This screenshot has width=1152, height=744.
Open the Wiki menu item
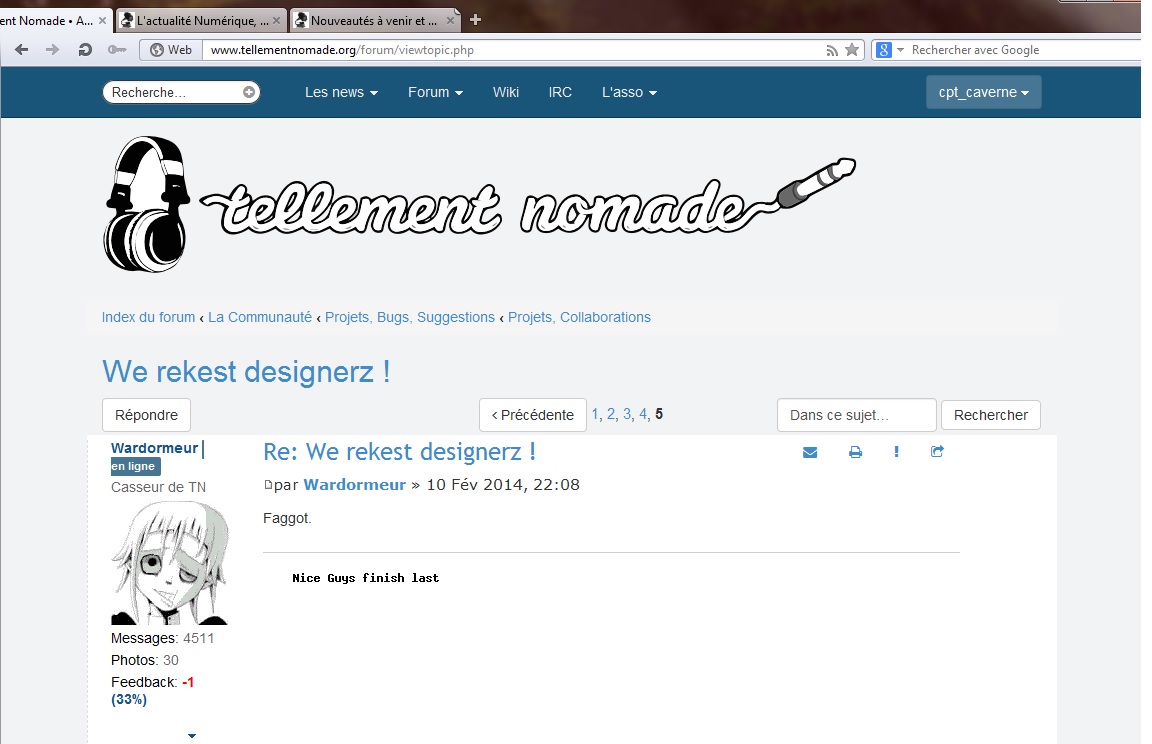tap(506, 92)
